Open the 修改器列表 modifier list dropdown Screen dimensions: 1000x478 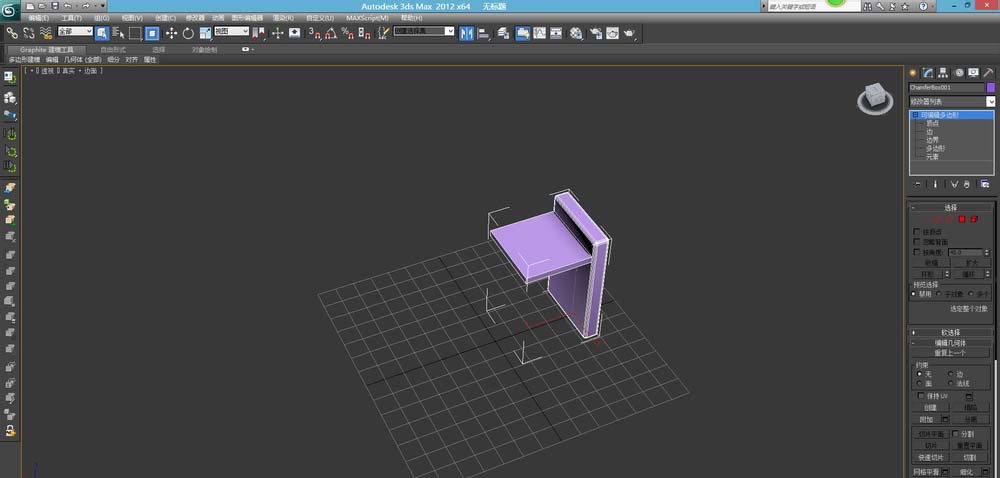pos(952,101)
